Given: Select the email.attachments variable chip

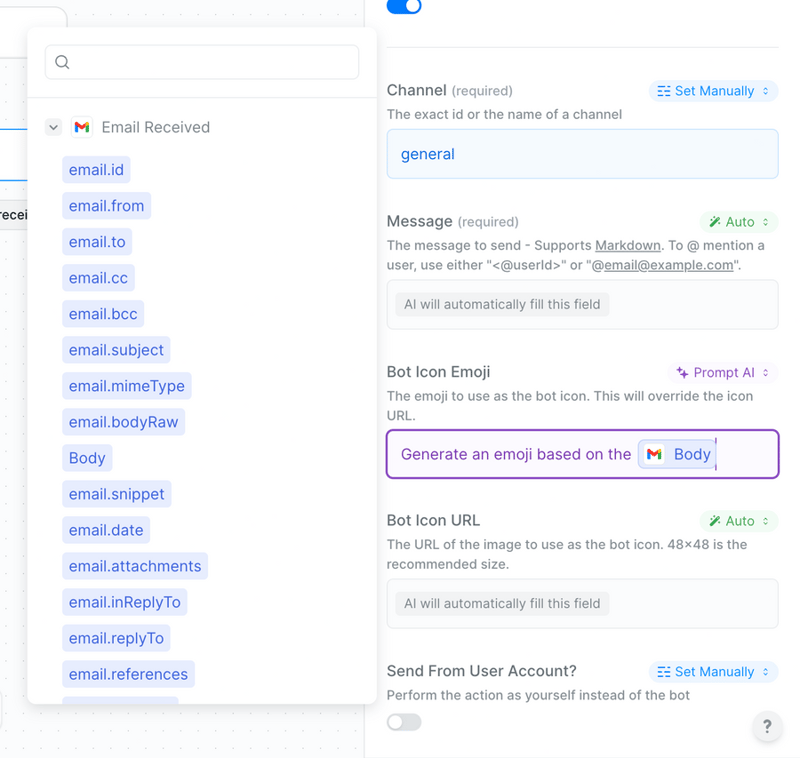Looking at the screenshot, I should (x=134, y=566).
